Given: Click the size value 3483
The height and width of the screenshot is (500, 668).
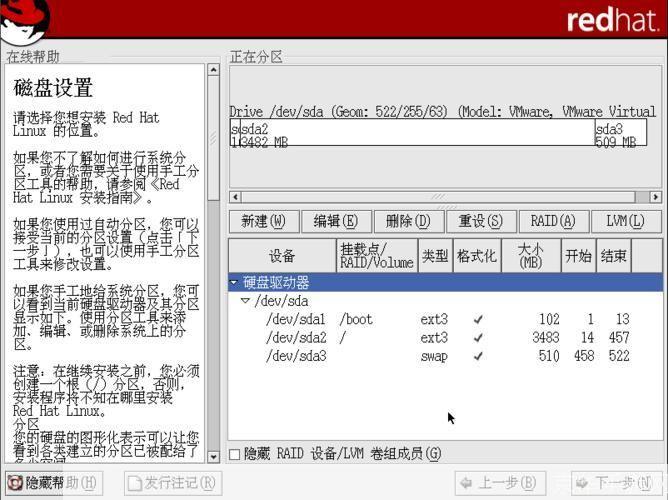Looking at the screenshot, I should pyautogui.click(x=546, y=338).
